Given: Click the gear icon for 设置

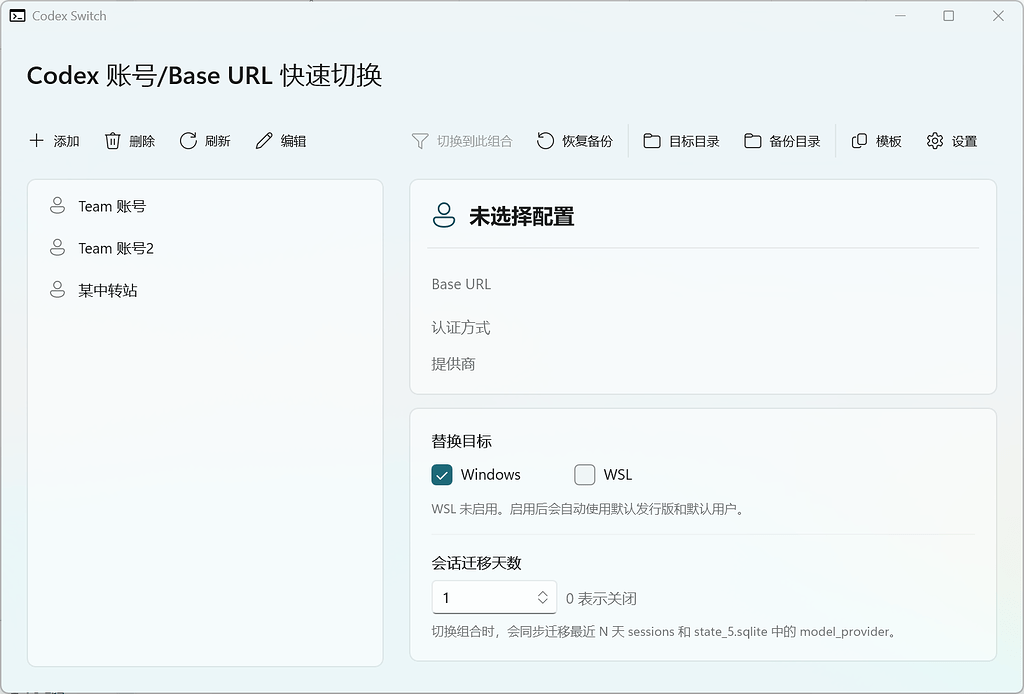Looking at the screenshot, I should [935, 140].
